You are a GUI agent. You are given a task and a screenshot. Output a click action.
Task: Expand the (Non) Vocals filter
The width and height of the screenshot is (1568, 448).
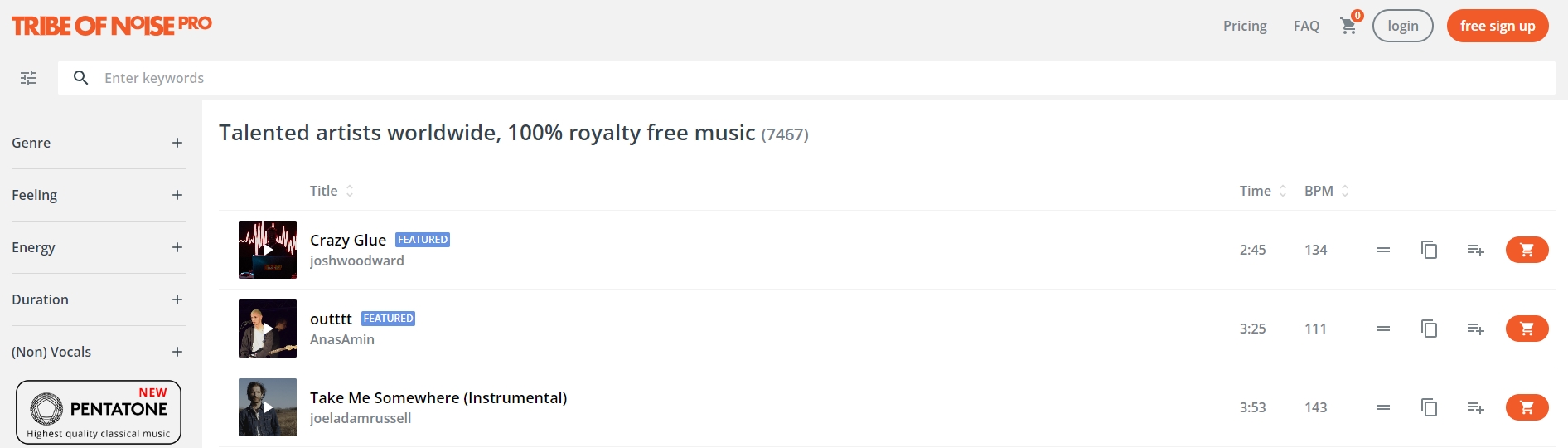tap(98, 352)
